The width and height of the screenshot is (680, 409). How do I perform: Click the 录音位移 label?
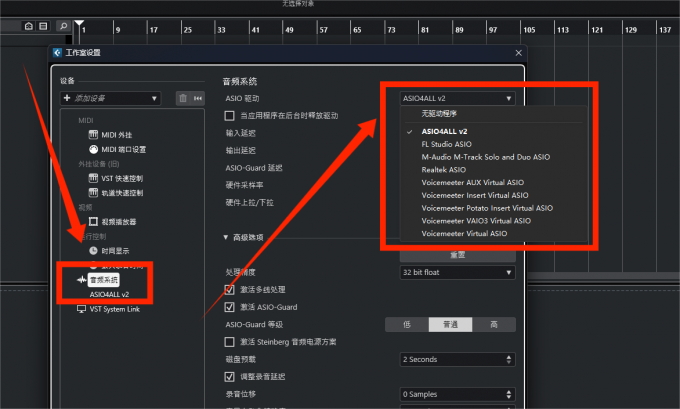point(240,394)
